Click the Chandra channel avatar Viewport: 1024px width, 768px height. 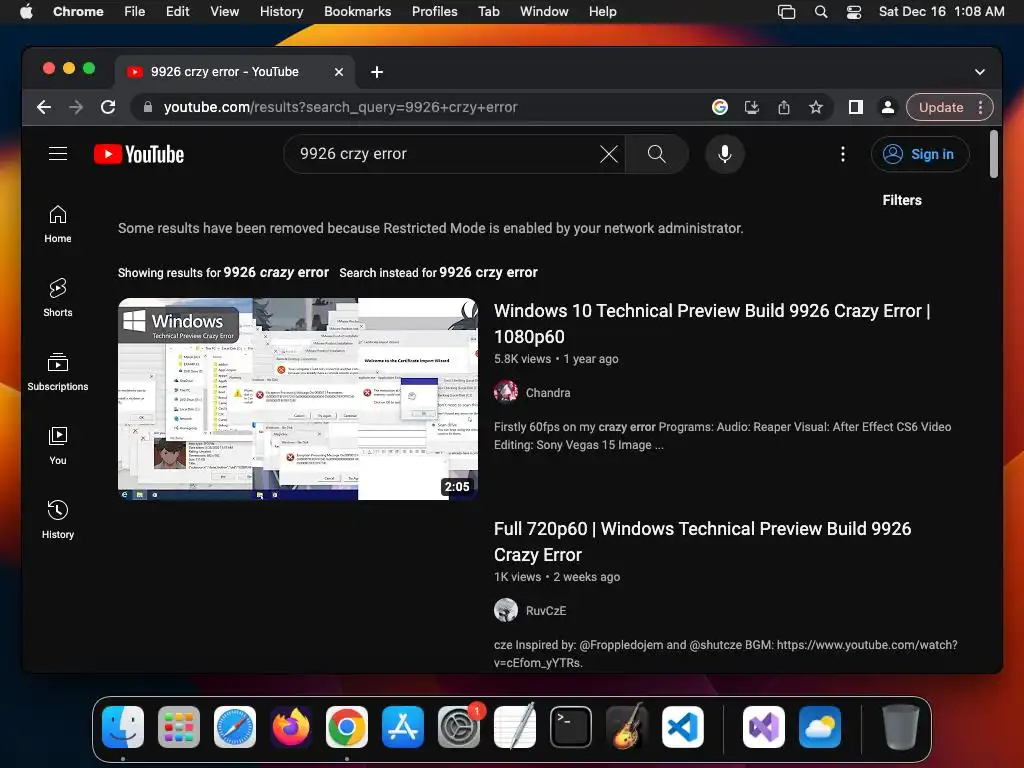coord(506,392)
